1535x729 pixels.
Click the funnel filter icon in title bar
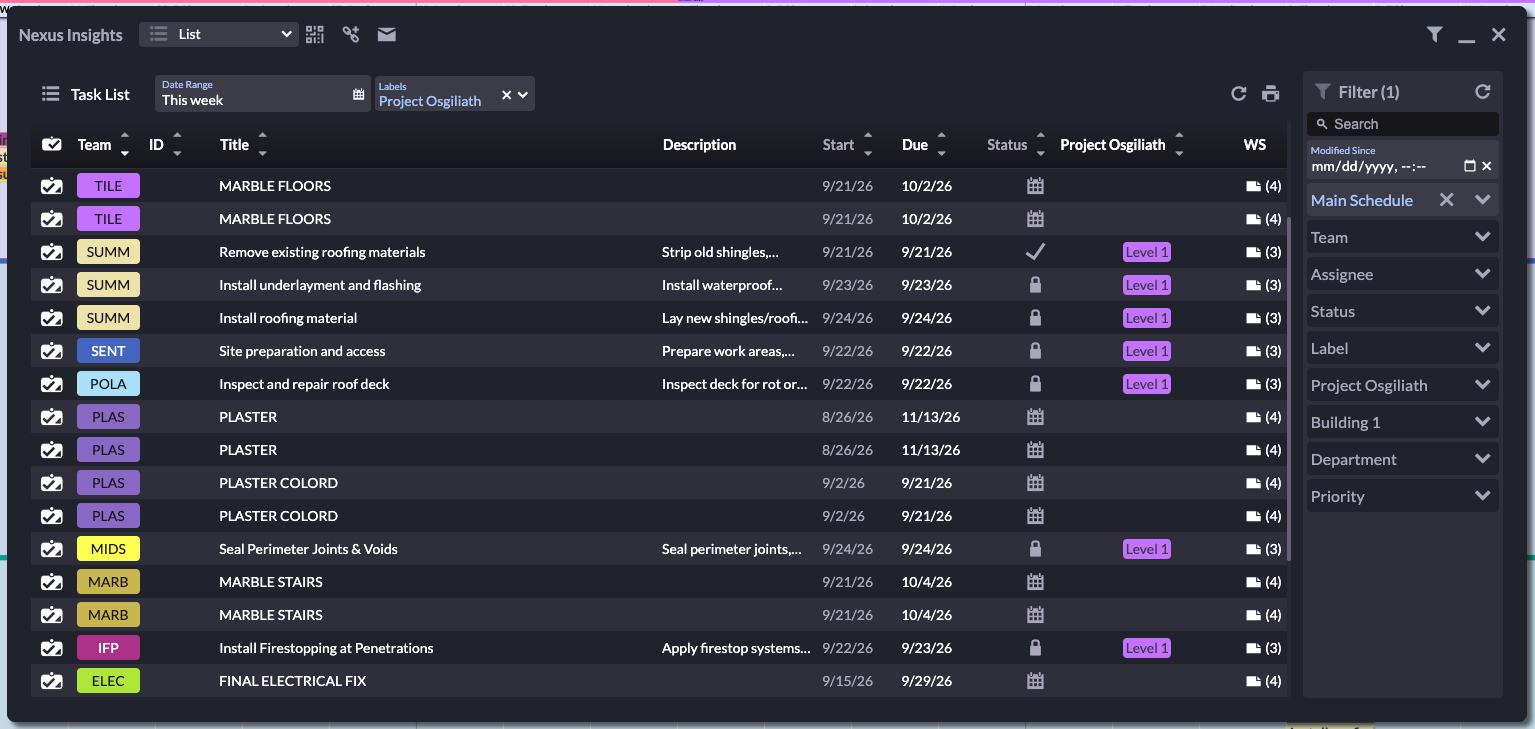click(1435, 35)
